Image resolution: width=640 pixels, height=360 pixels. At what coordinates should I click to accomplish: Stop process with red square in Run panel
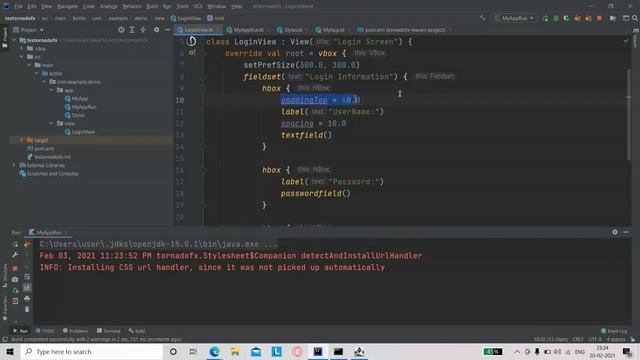[x=15, y=268]
